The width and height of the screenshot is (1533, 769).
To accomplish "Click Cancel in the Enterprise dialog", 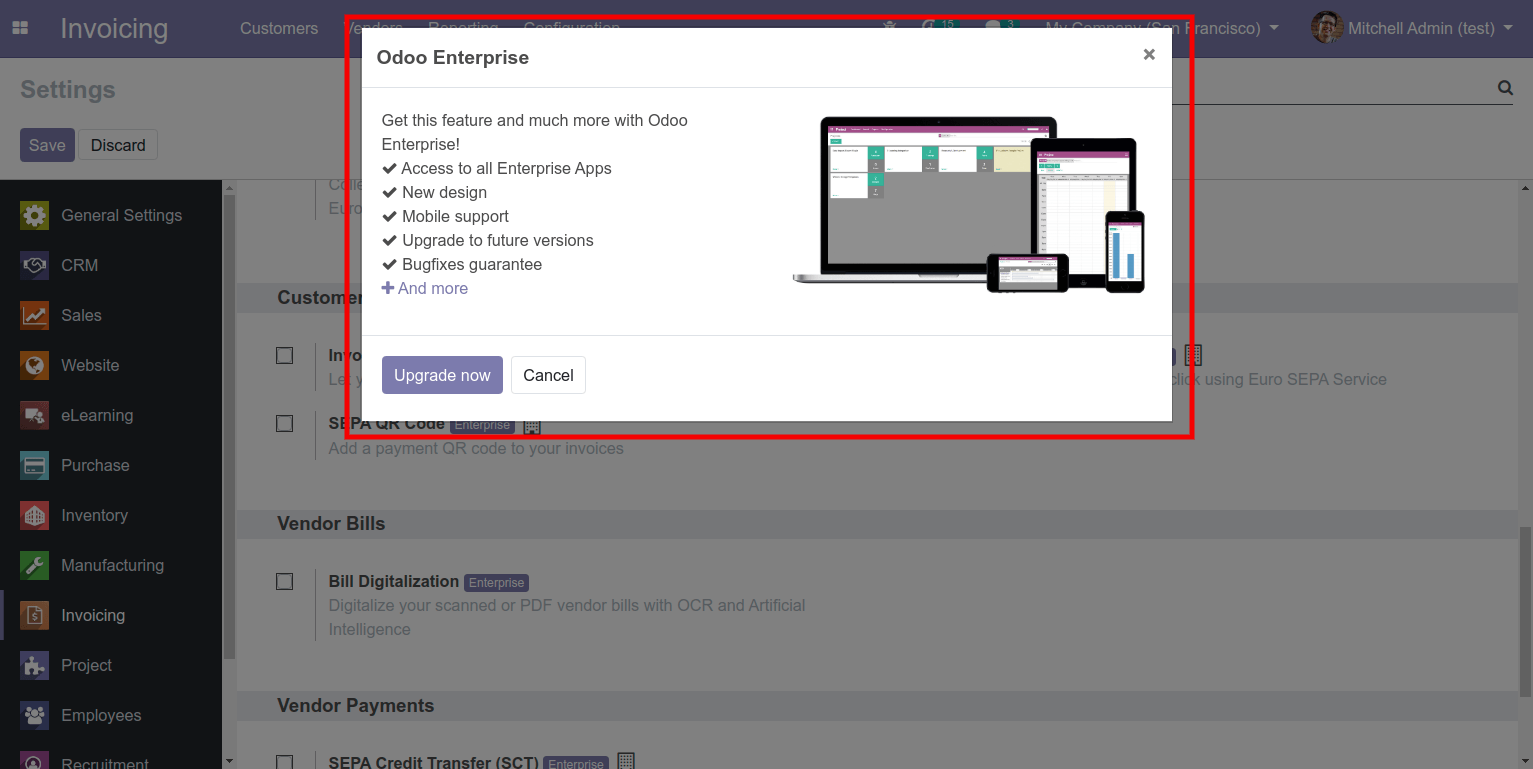I will (x=548, y=375).
